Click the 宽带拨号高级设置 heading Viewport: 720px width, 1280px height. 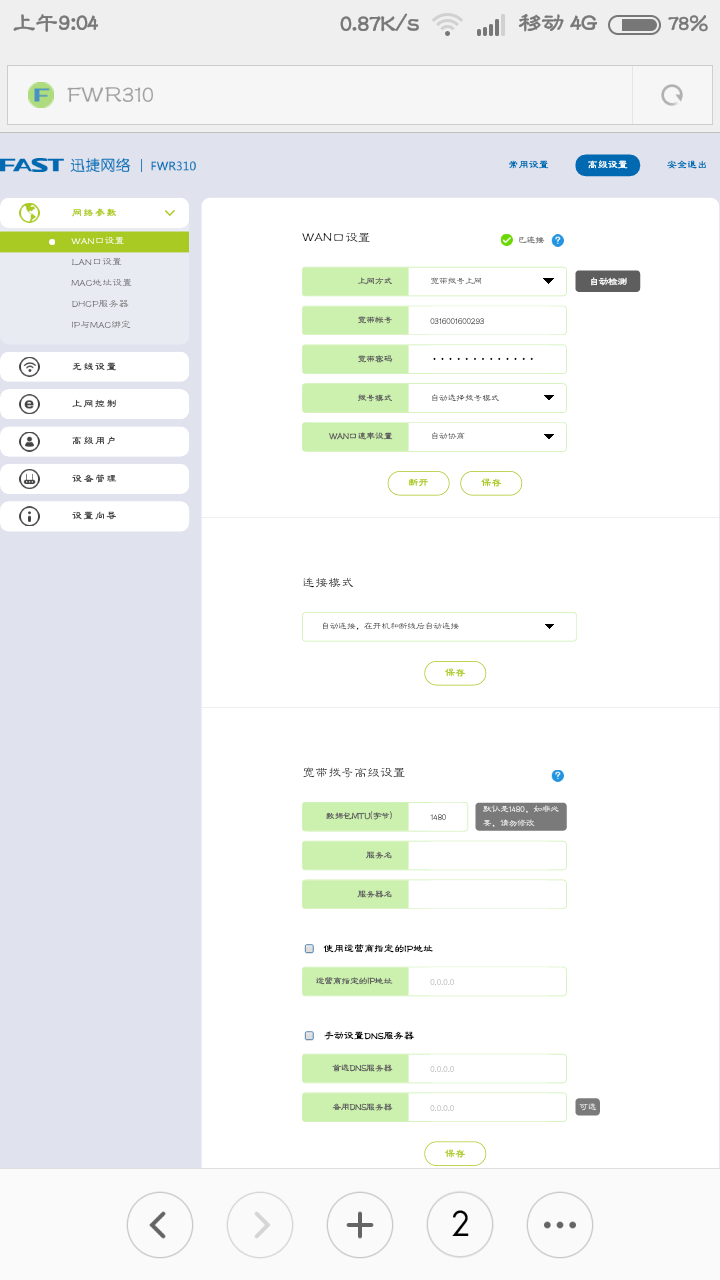354,773
